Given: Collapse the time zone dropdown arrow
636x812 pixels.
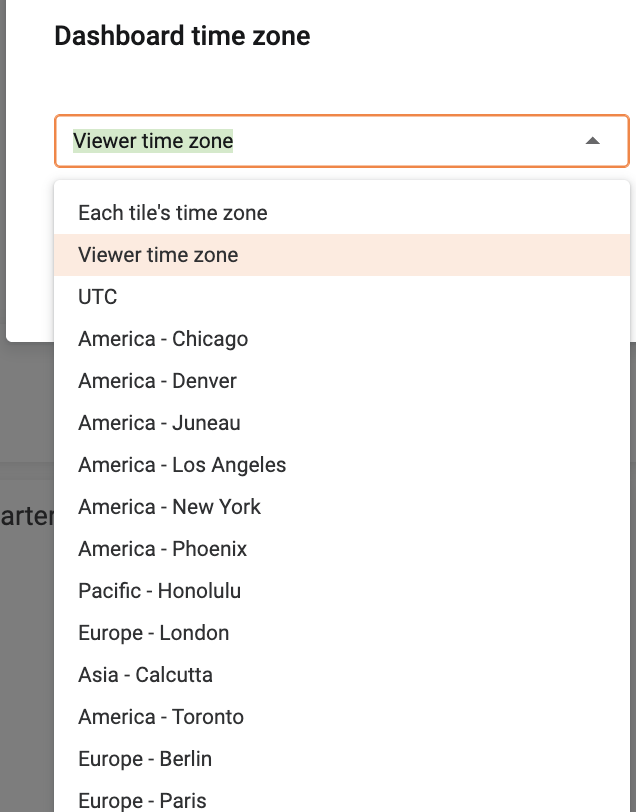Looking at the screenshot, I should [x=593, y=141].
